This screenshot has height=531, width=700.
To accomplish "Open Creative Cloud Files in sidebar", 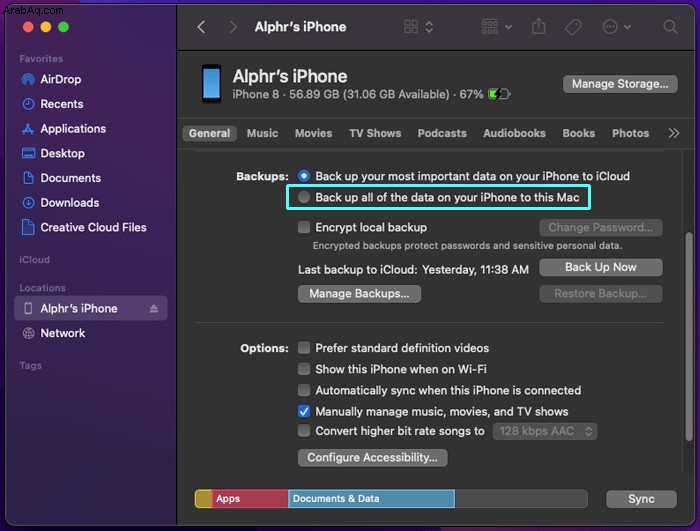I will pyautogui.click(x=93, y=227).
